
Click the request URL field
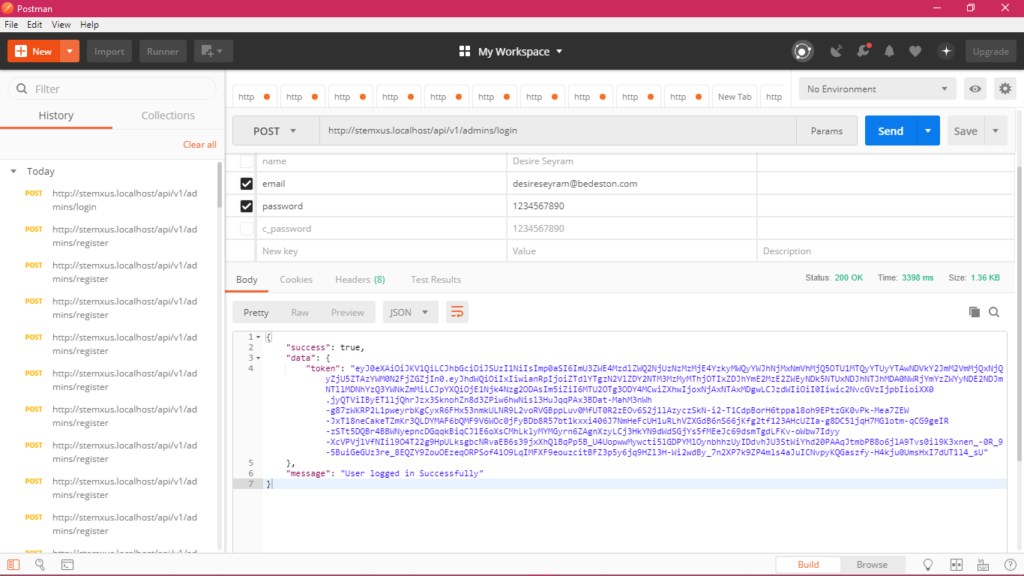pos(555,131)
